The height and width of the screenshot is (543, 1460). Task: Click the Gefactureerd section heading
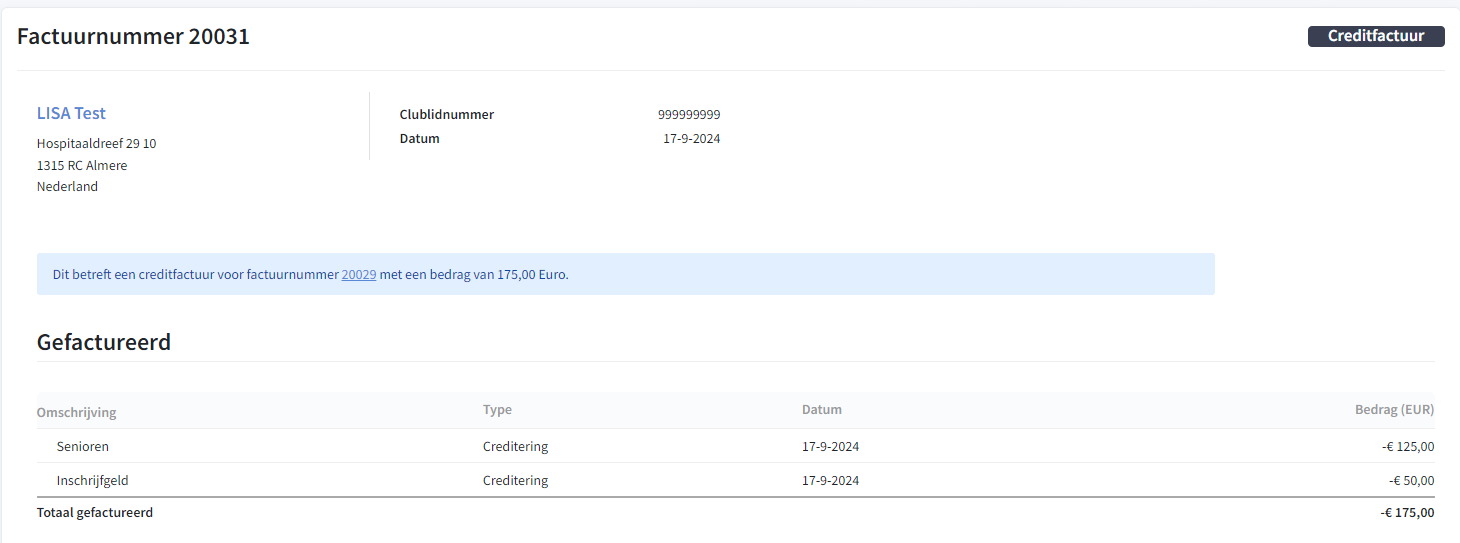(x=104, y=342)
